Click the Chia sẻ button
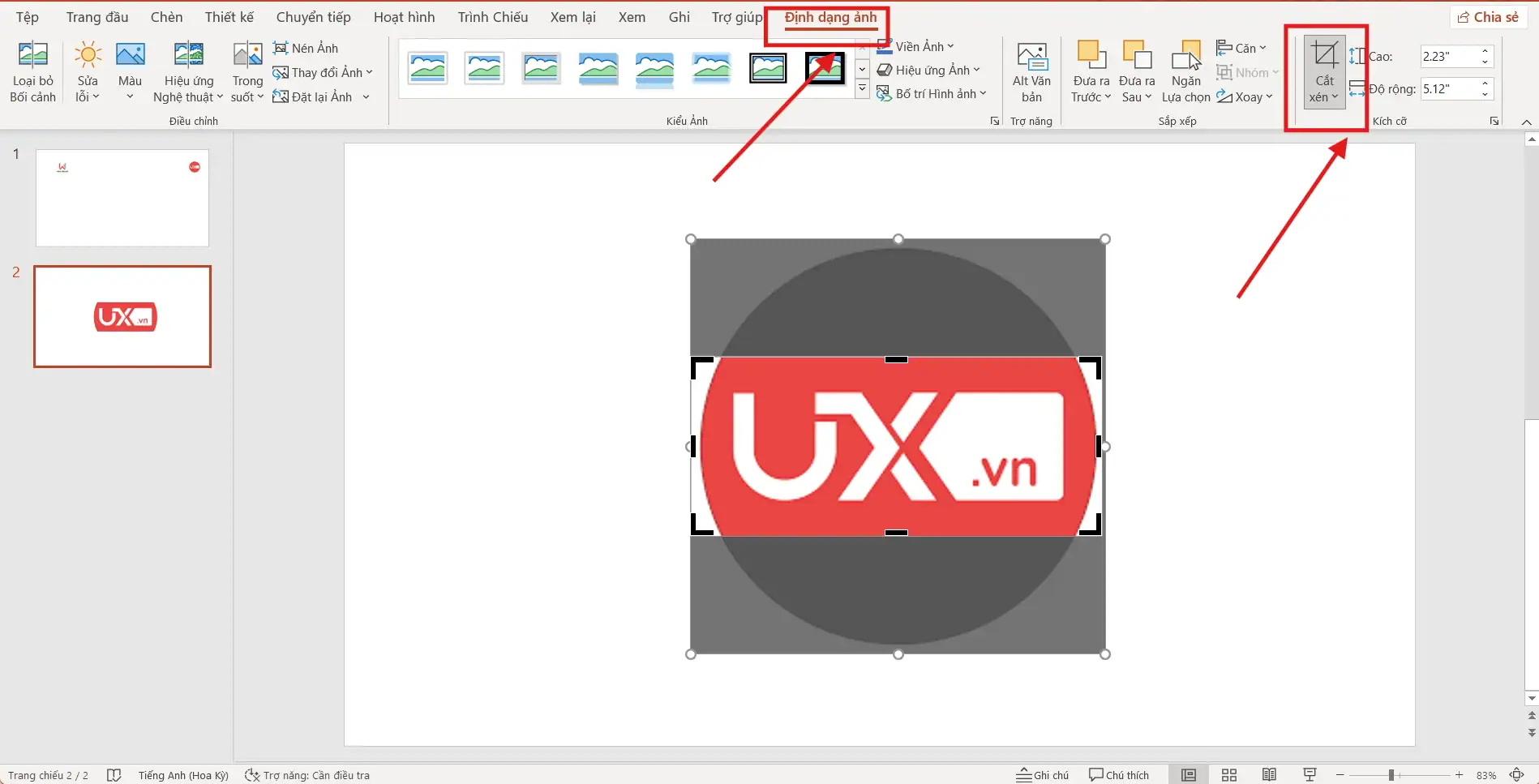This screenshot has width=1539, height=784. (1489, 16)
